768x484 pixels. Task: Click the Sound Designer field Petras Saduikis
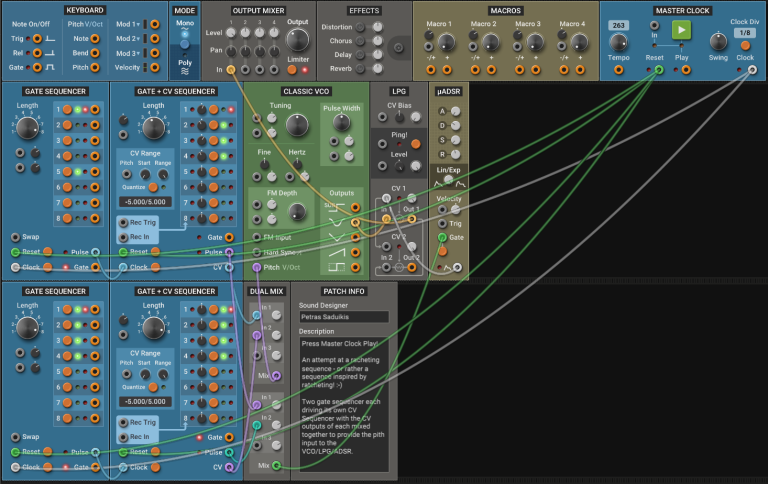[344, 317]
